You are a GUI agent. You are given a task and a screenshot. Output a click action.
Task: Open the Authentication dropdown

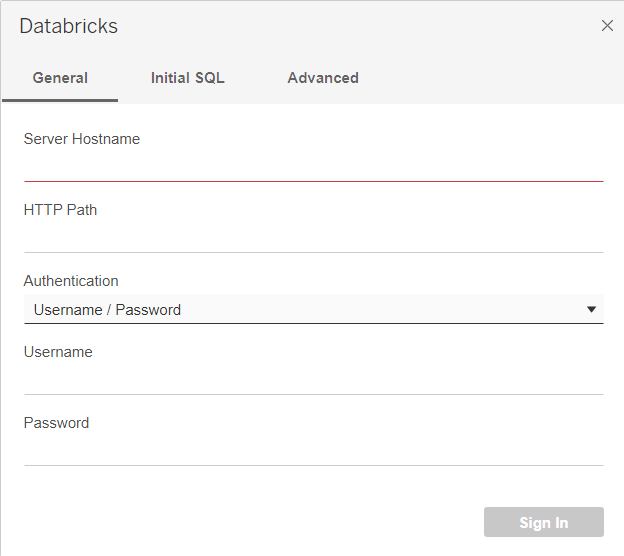(314, 309)
